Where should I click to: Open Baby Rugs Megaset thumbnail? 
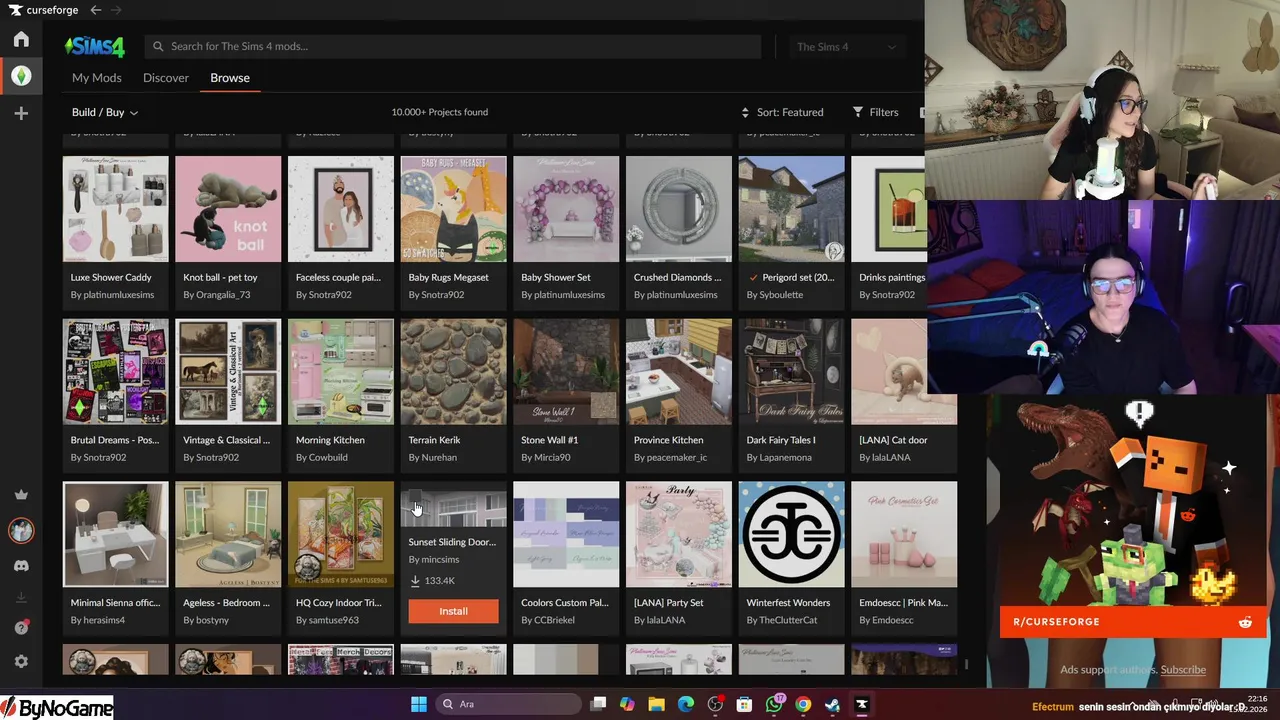[454, 209]
